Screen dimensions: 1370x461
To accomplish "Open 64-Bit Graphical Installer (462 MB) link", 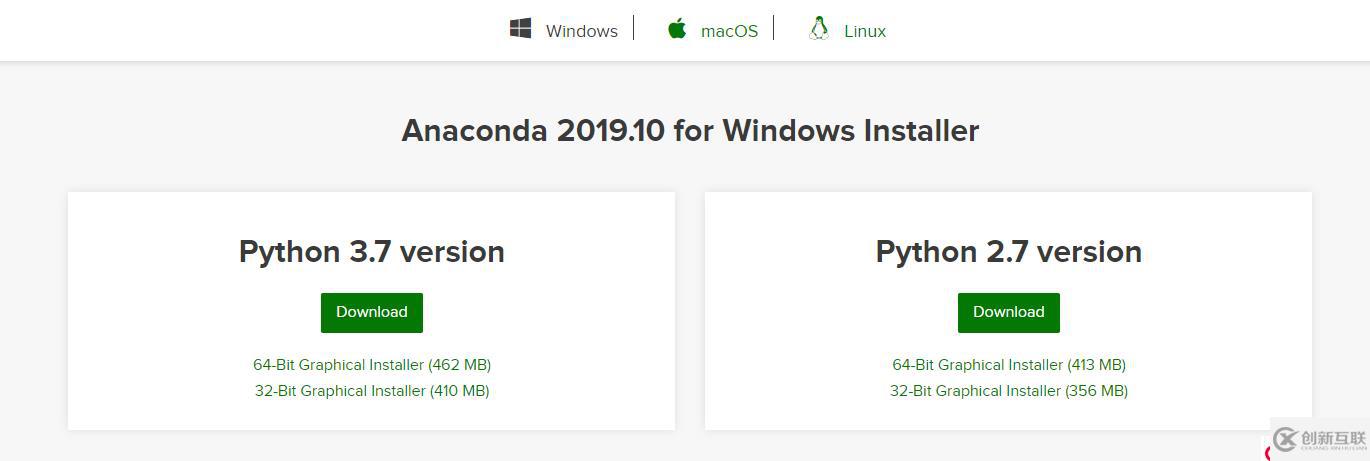I will 372,365.
